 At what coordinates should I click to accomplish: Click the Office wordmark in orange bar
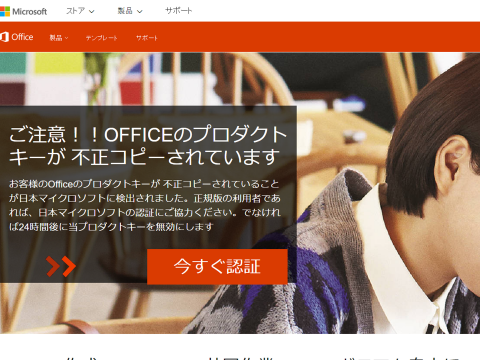click(x=22, y=37)
